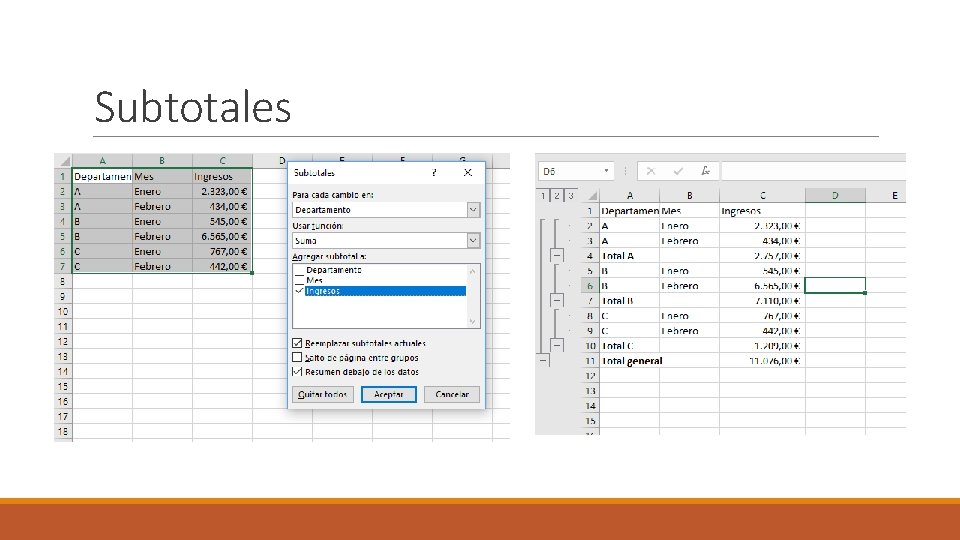960x540 pixels.
Task: Select column A header in right worksheet
Action: point(630,196)
